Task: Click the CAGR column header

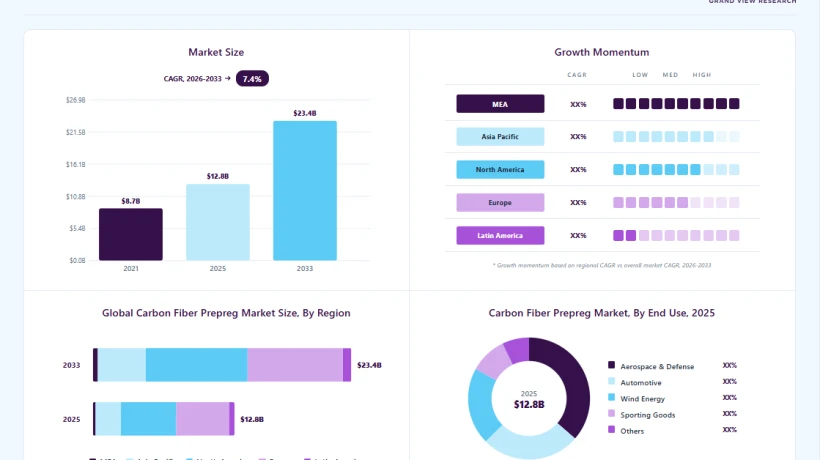Action: tap(577, 75)
